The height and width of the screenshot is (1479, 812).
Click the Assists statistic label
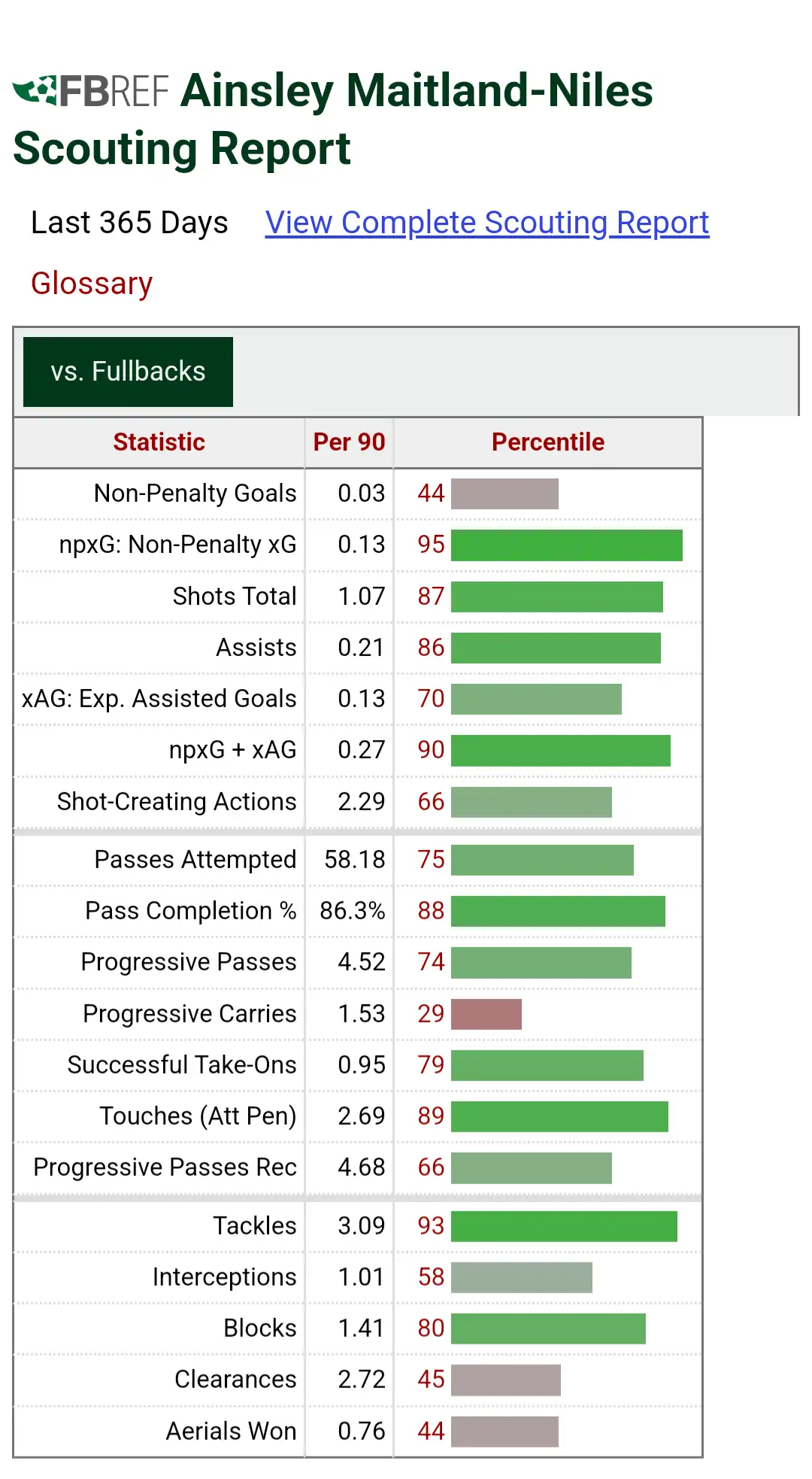(256, 648)
